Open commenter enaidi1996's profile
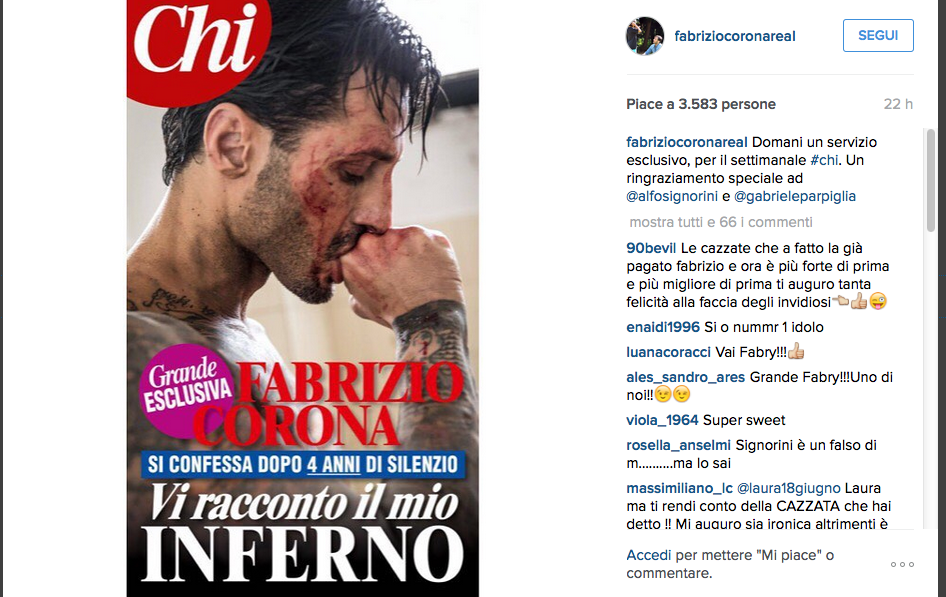Viewport: 946px width, 597px height. point(662,327)
